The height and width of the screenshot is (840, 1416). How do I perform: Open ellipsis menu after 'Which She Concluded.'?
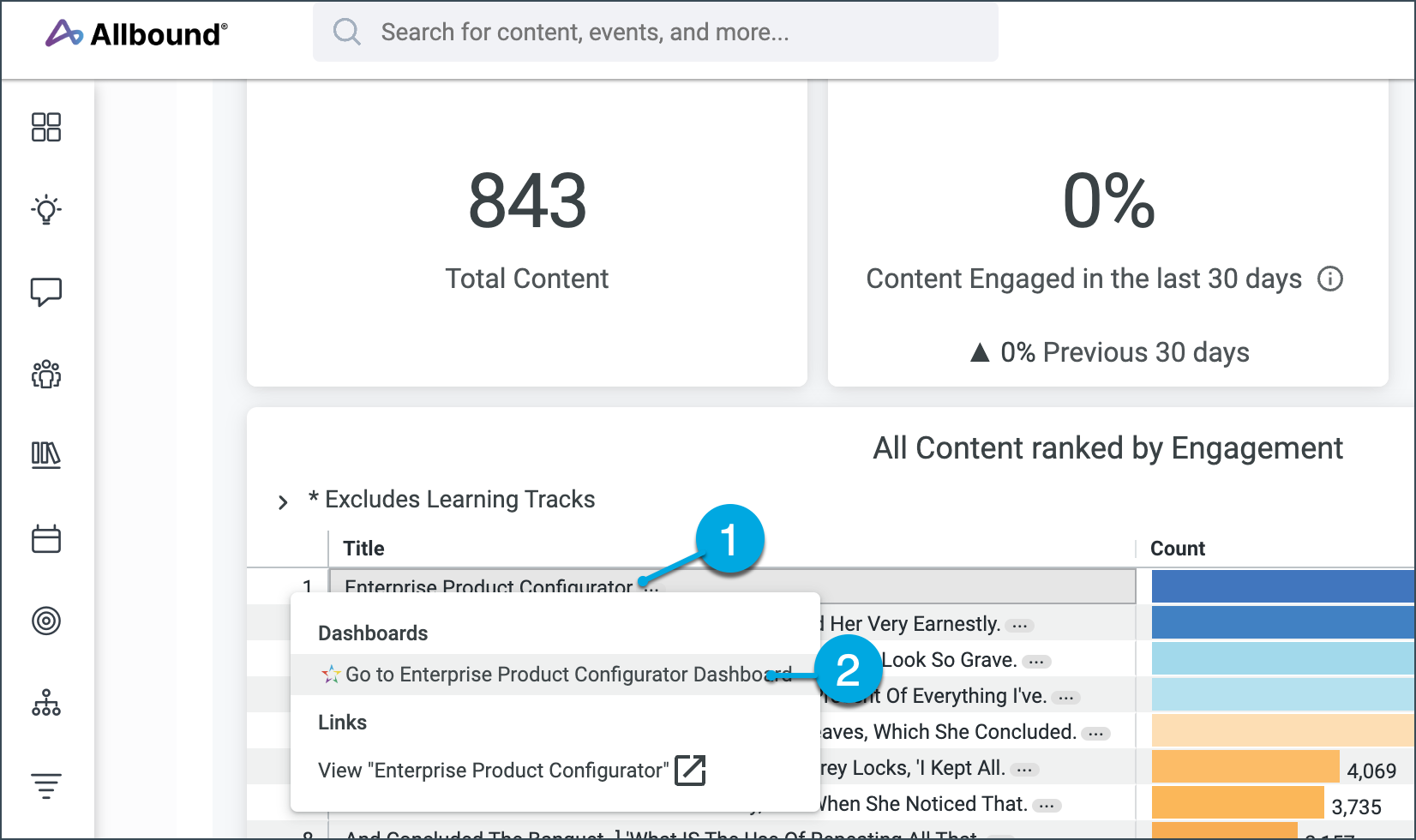click(1095, 734)
